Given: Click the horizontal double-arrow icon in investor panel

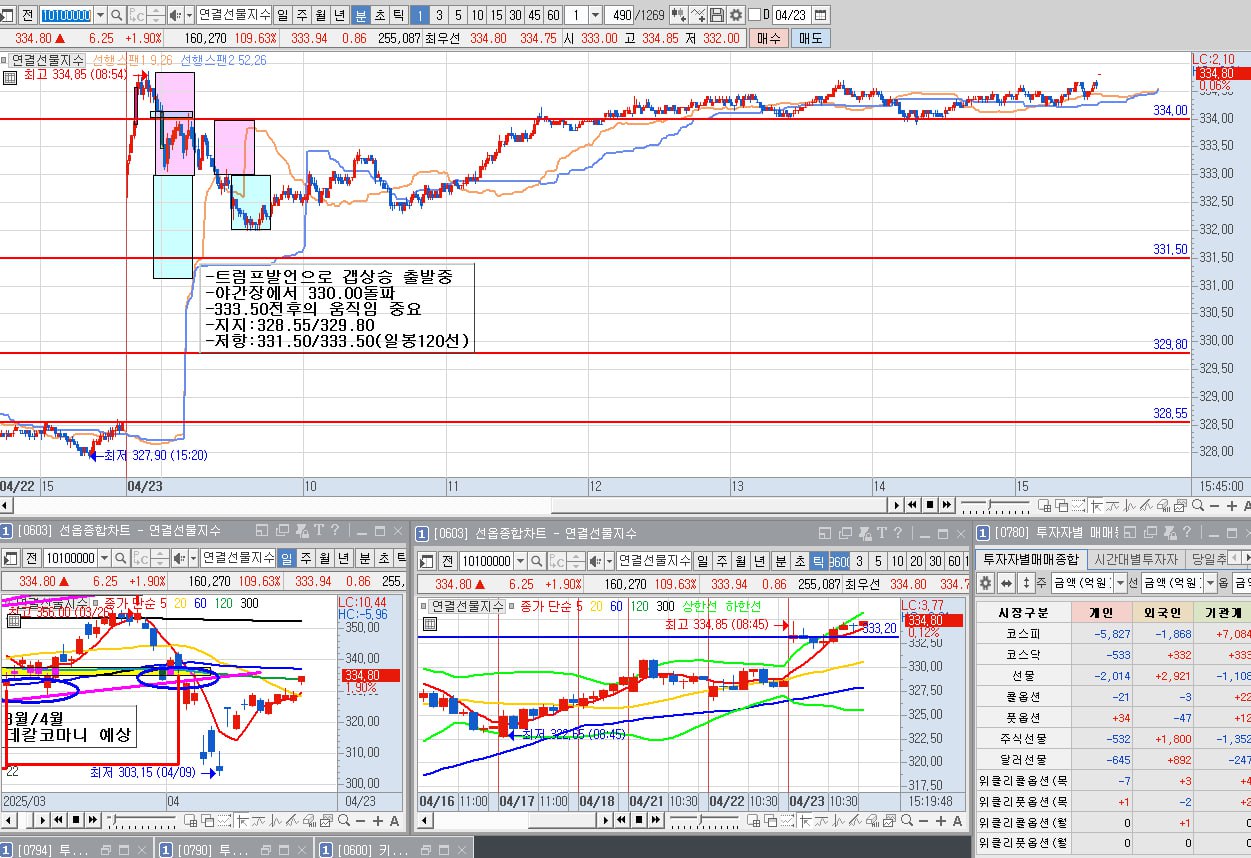Looking at the screenshot, I should click(1007, 582).
